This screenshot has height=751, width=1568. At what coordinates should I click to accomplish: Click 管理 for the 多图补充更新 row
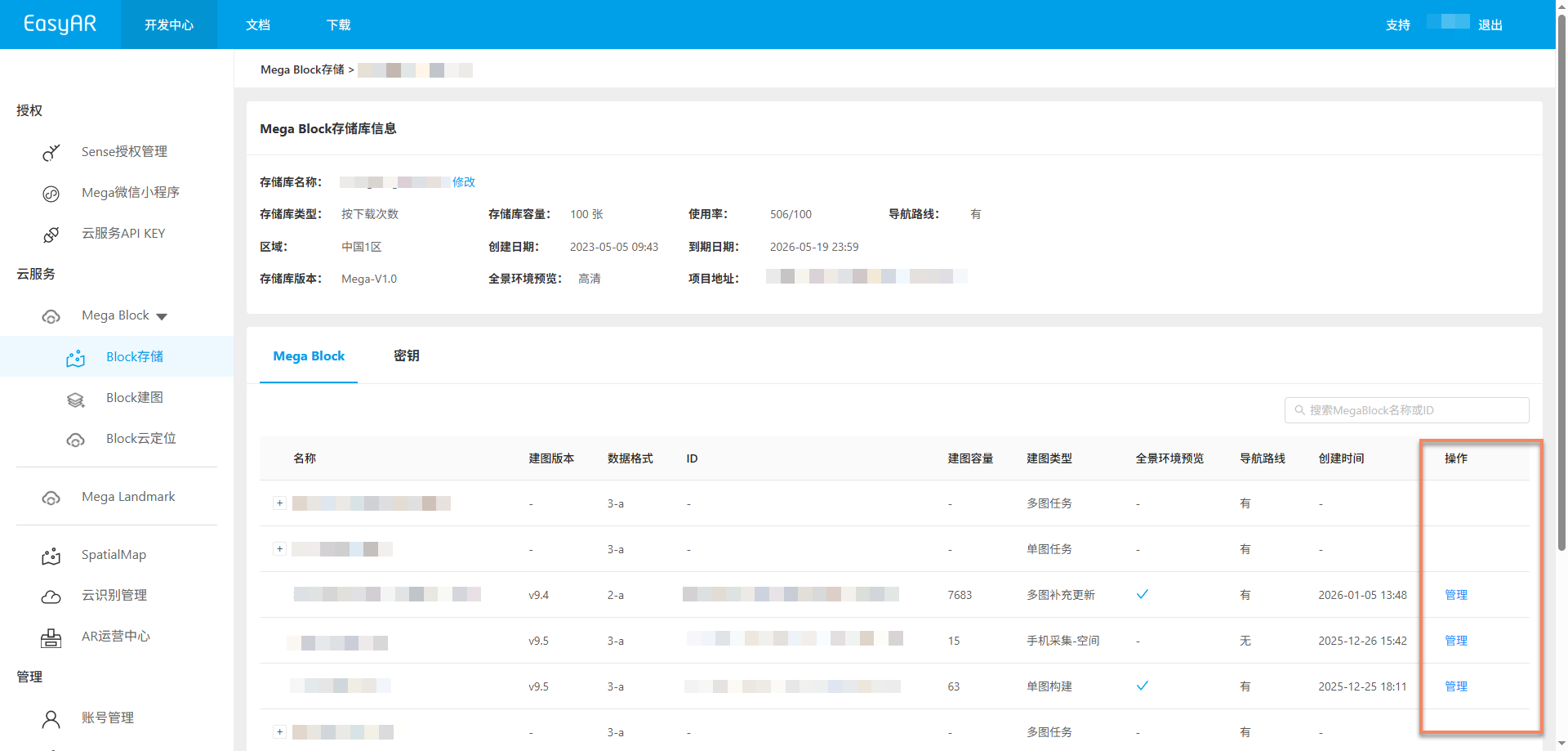[x=1455, y=595]
